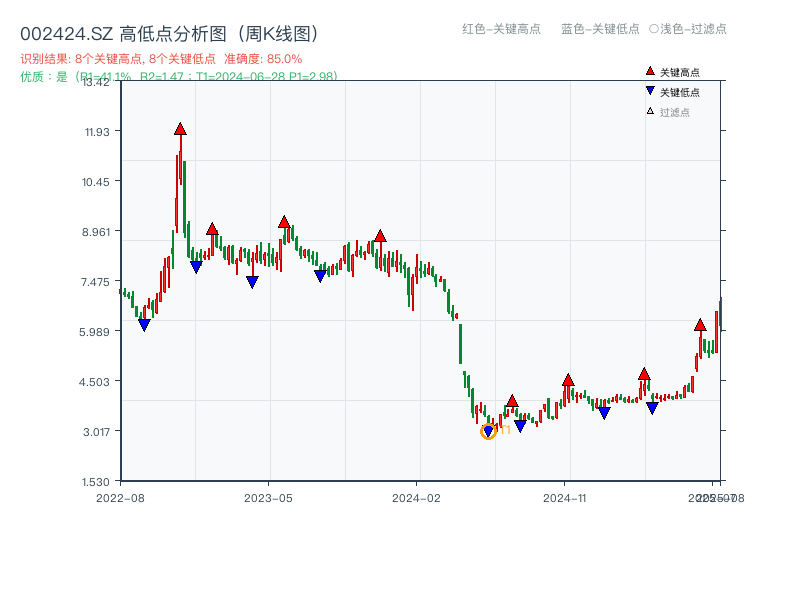Select the leftmost blue key-low marker
The image size is (800, 600).
pyautogui.click(x=144, y=325)
